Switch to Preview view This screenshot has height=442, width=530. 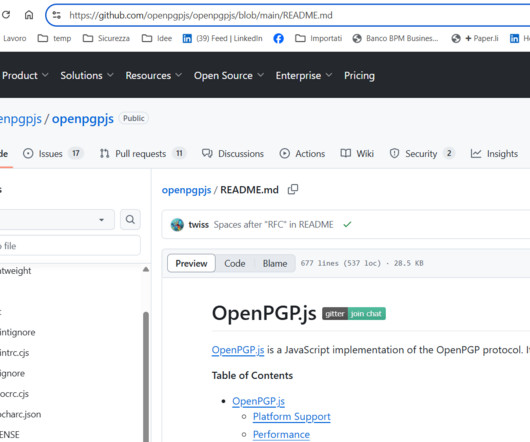point(191,263)
